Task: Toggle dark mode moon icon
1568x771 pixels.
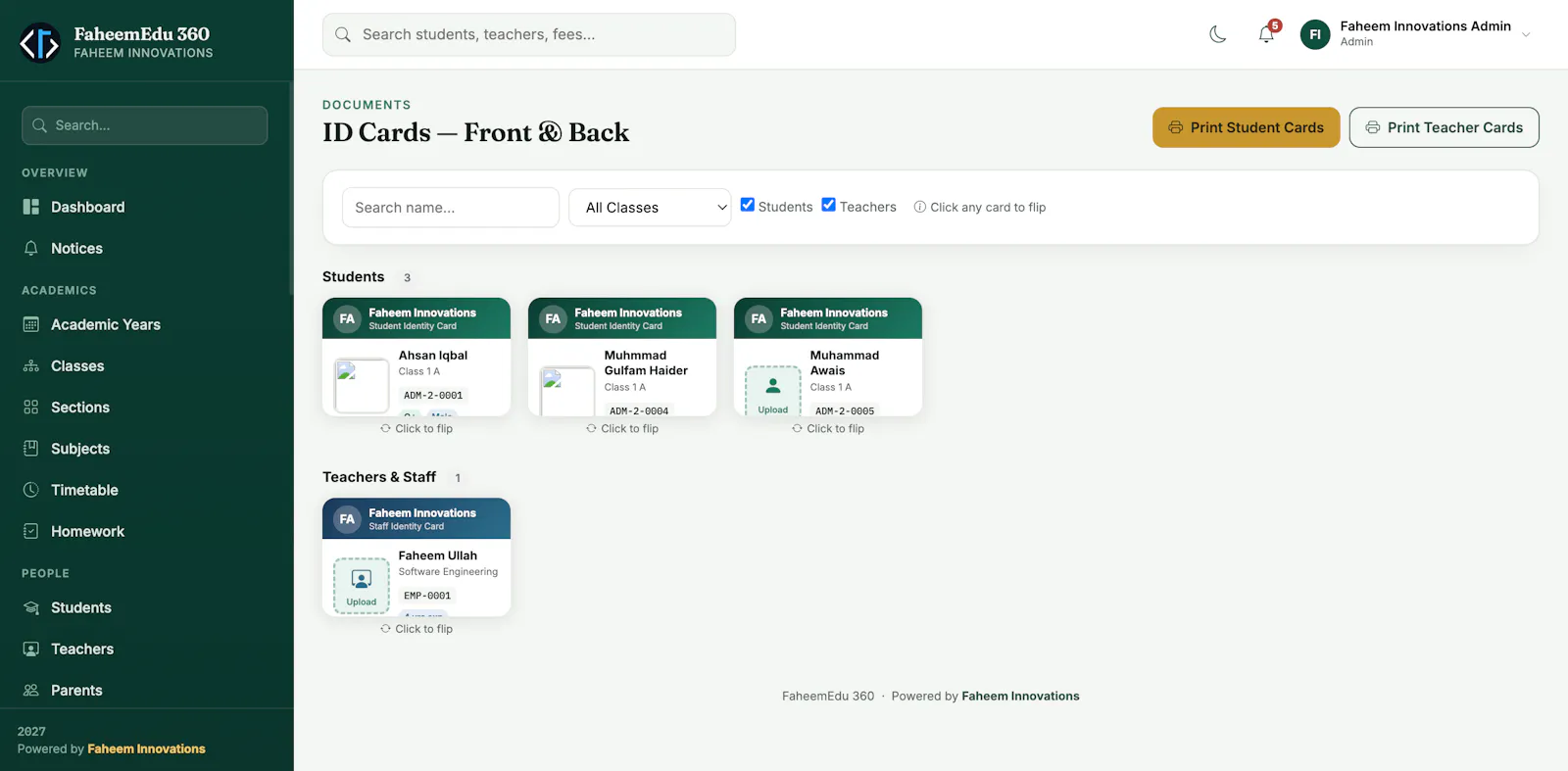Action: [x=1218, y=34]
